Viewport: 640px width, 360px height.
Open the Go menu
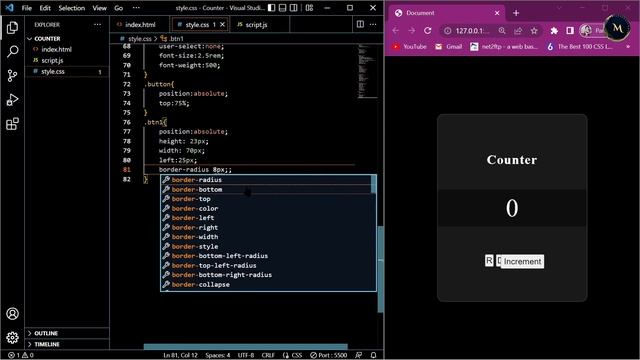[x=118, y=8]
